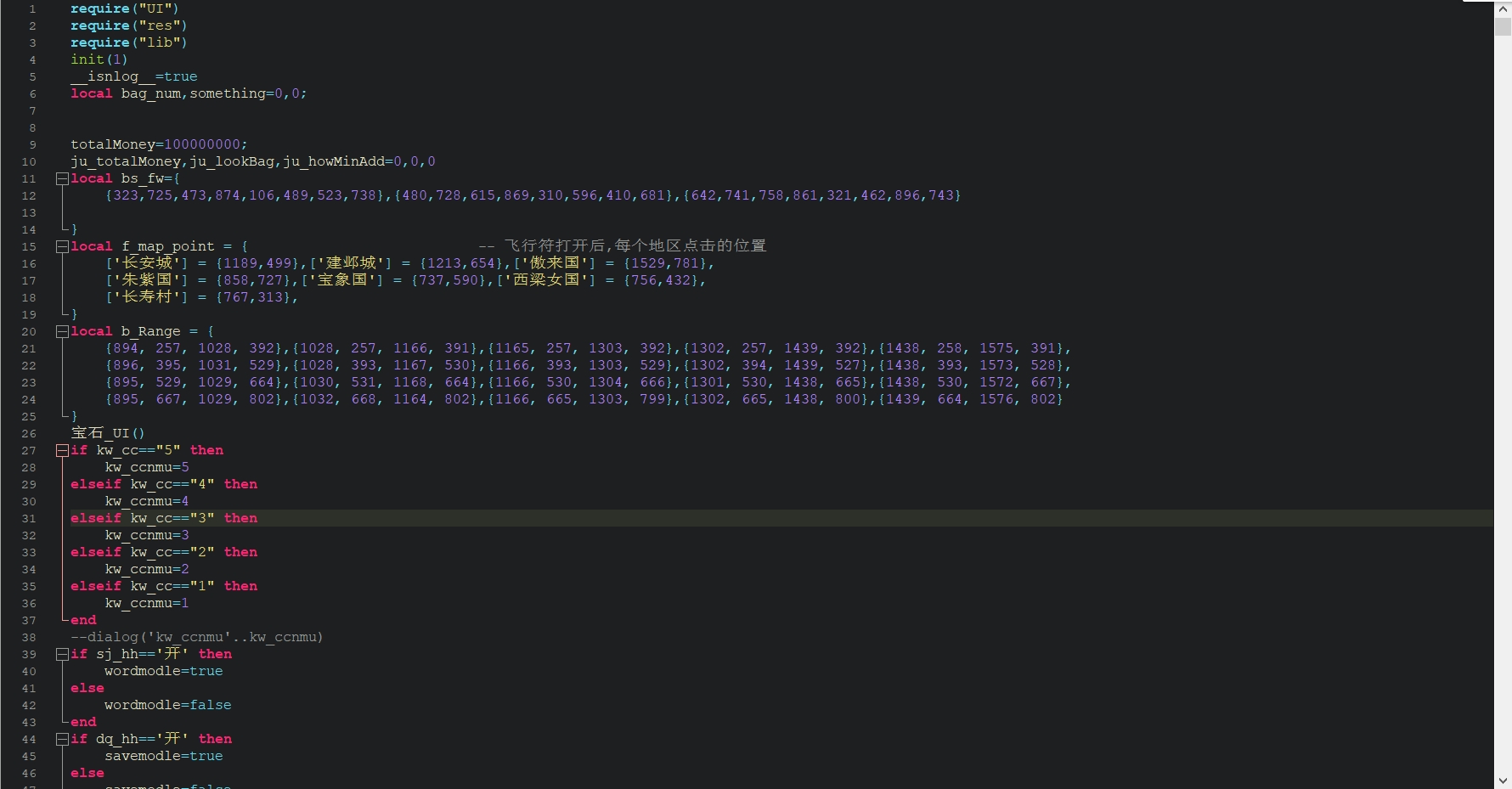Click line number 31 in gutter
The height and width of the screenshot is (789, 1512).
(29, 518)
